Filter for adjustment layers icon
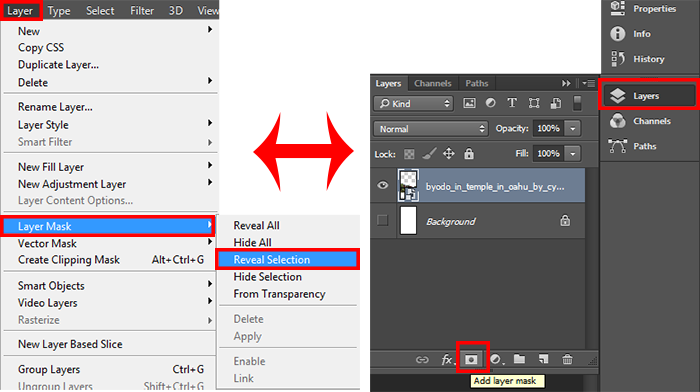Viewport: 700px width, 392px height. pos(491,103)
